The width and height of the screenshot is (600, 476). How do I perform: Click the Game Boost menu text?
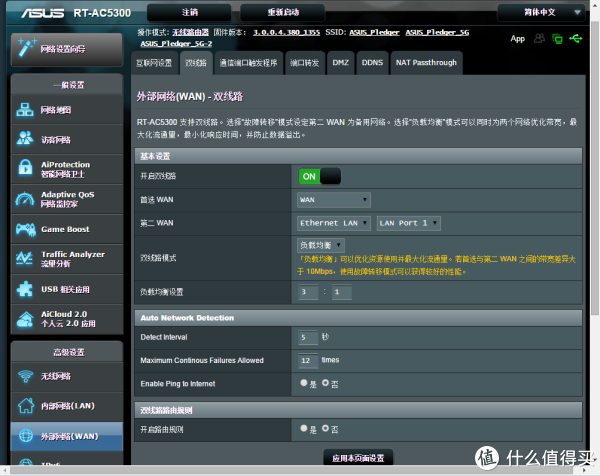click(x=65, y=229)
